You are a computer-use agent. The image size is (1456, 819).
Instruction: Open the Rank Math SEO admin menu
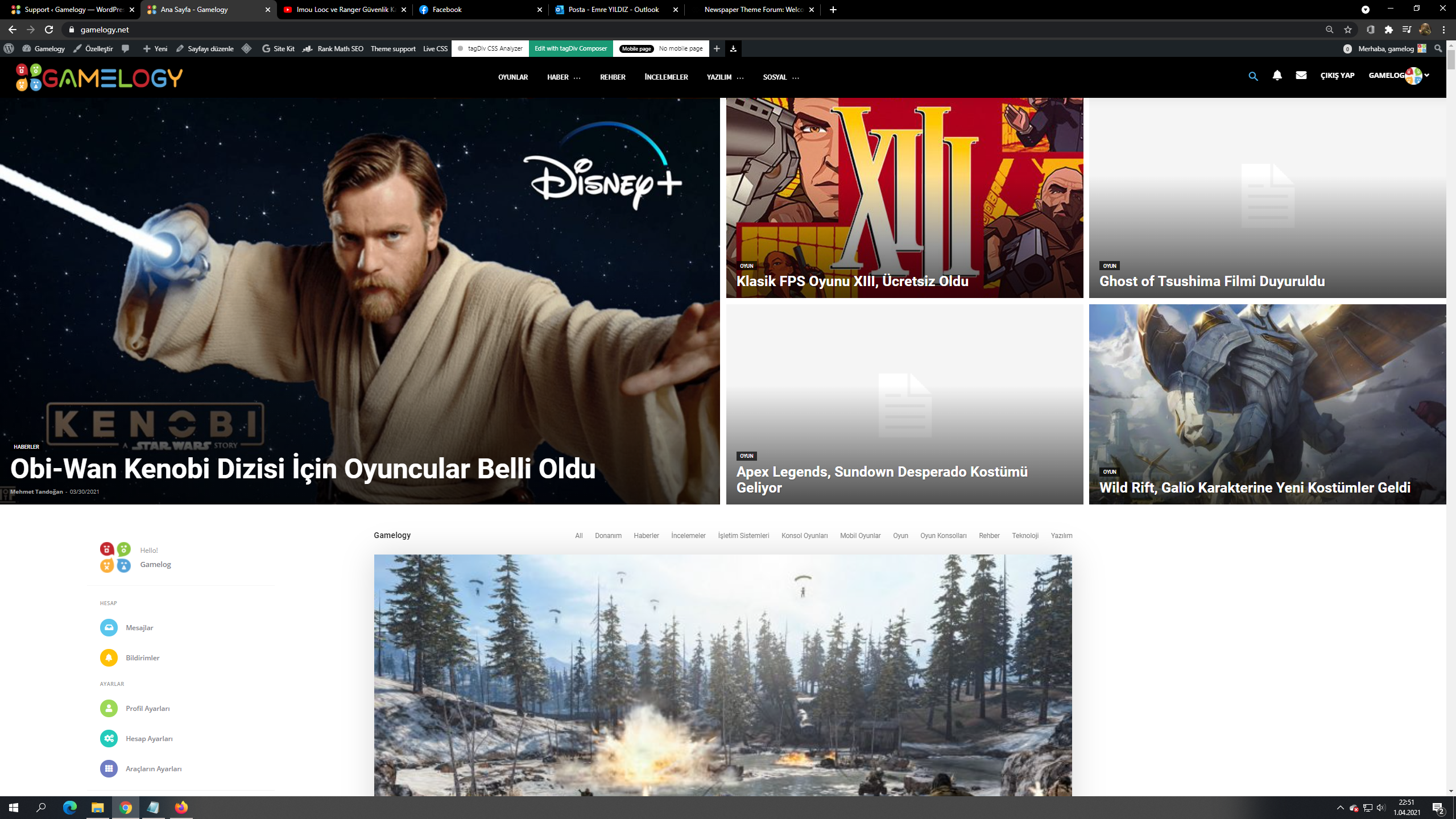pos(333,49)
